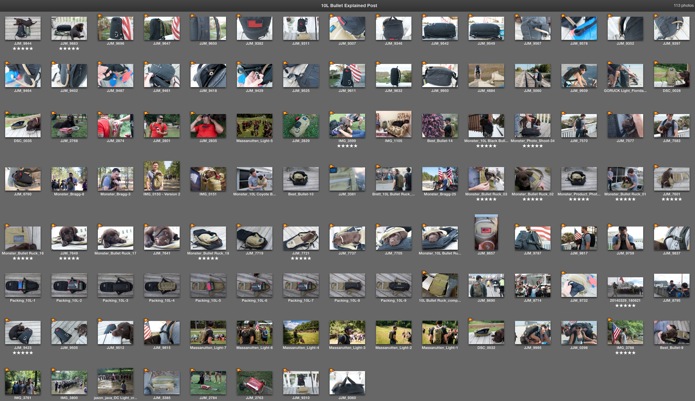Click the star rating under JJM_7601

[672, 199]
